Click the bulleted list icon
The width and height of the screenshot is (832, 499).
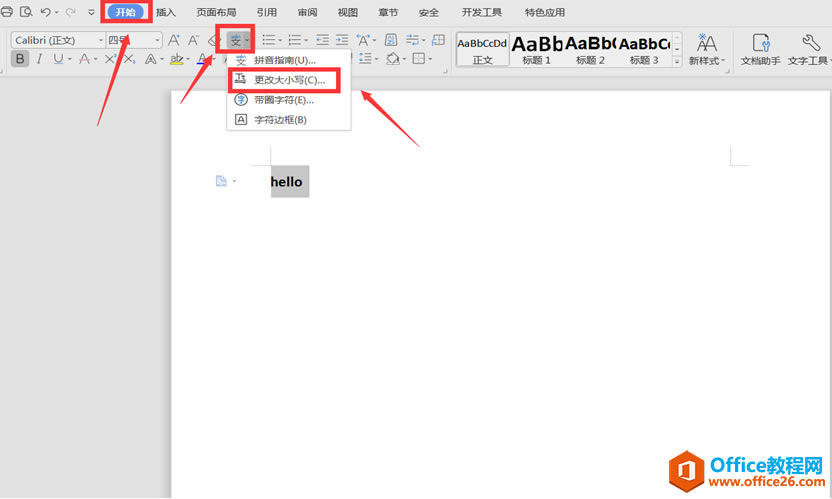pyautogui.click(x=268, y=40)
